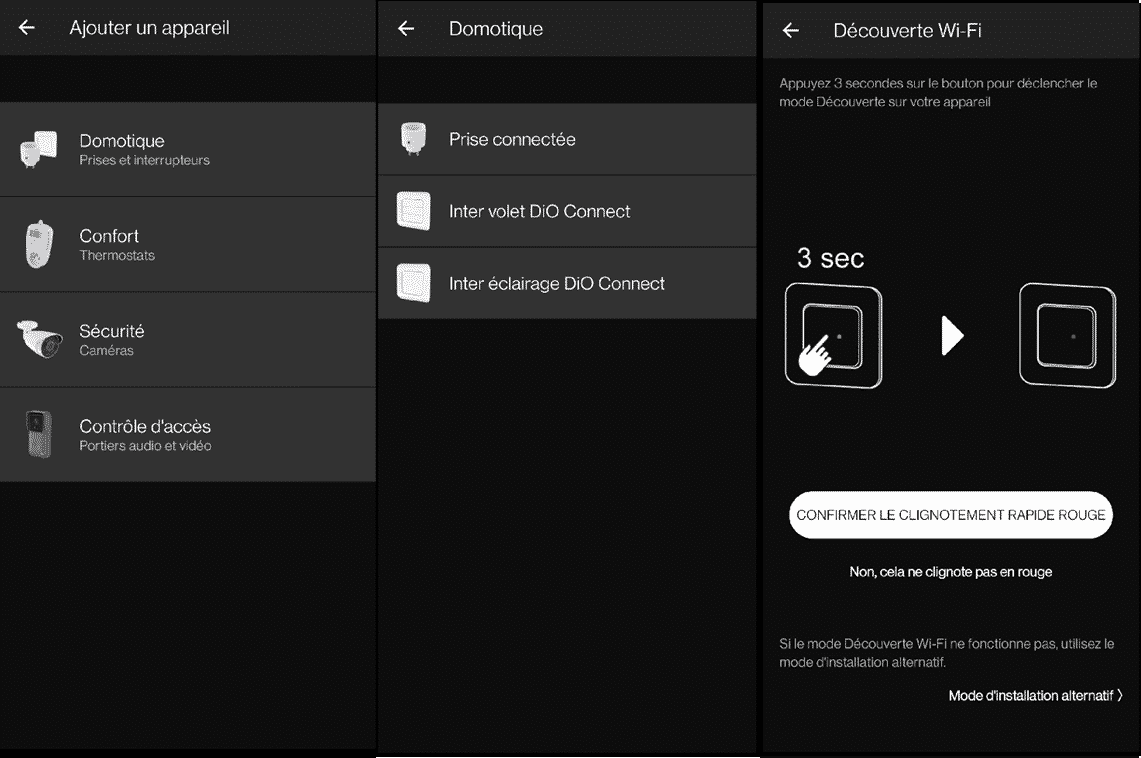Tap the Sécurité camera icon
The image size is (1141, 758).
[39, 339]
